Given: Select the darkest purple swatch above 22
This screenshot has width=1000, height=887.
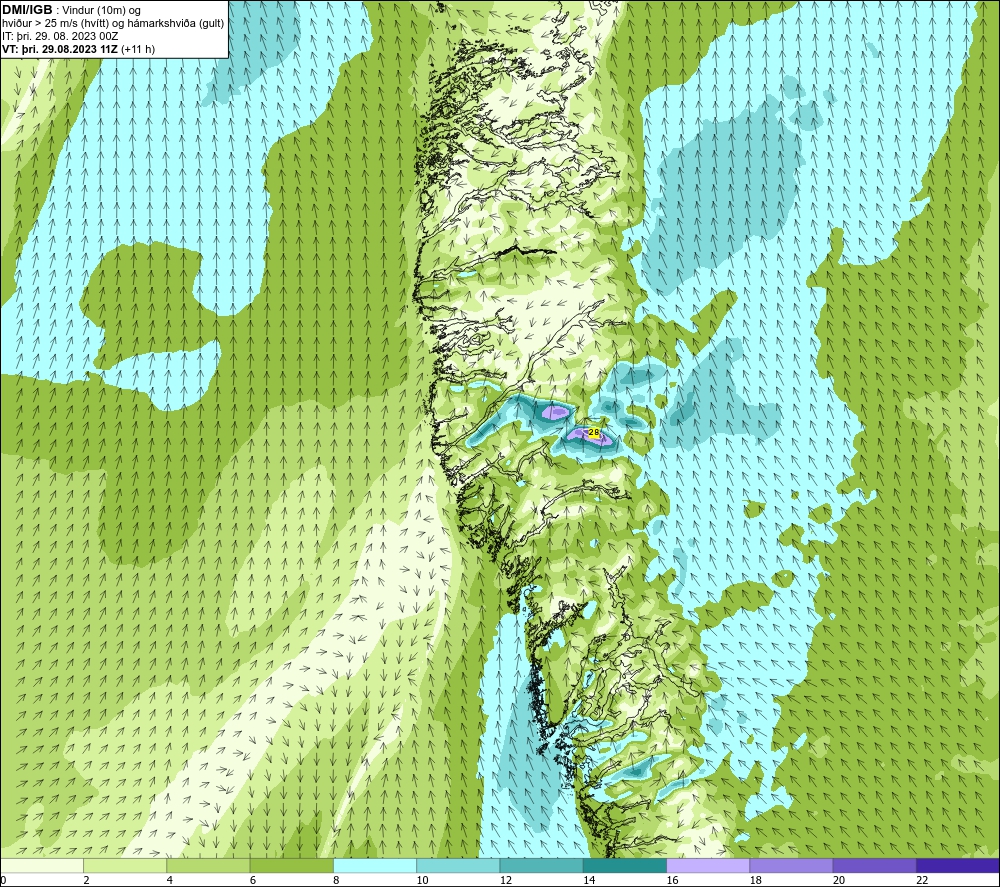Looking at the screenshot, I should [958, 865].
